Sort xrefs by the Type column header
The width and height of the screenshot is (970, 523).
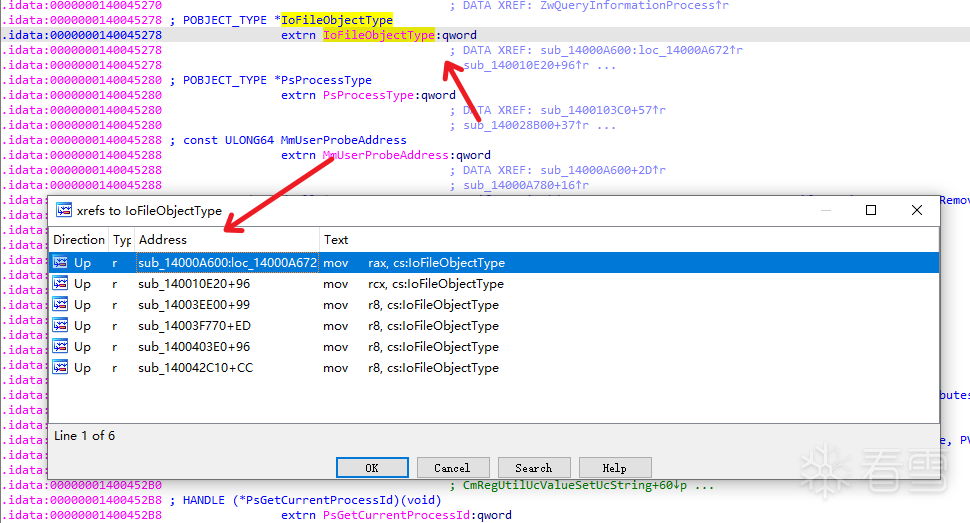click(122, 240)
